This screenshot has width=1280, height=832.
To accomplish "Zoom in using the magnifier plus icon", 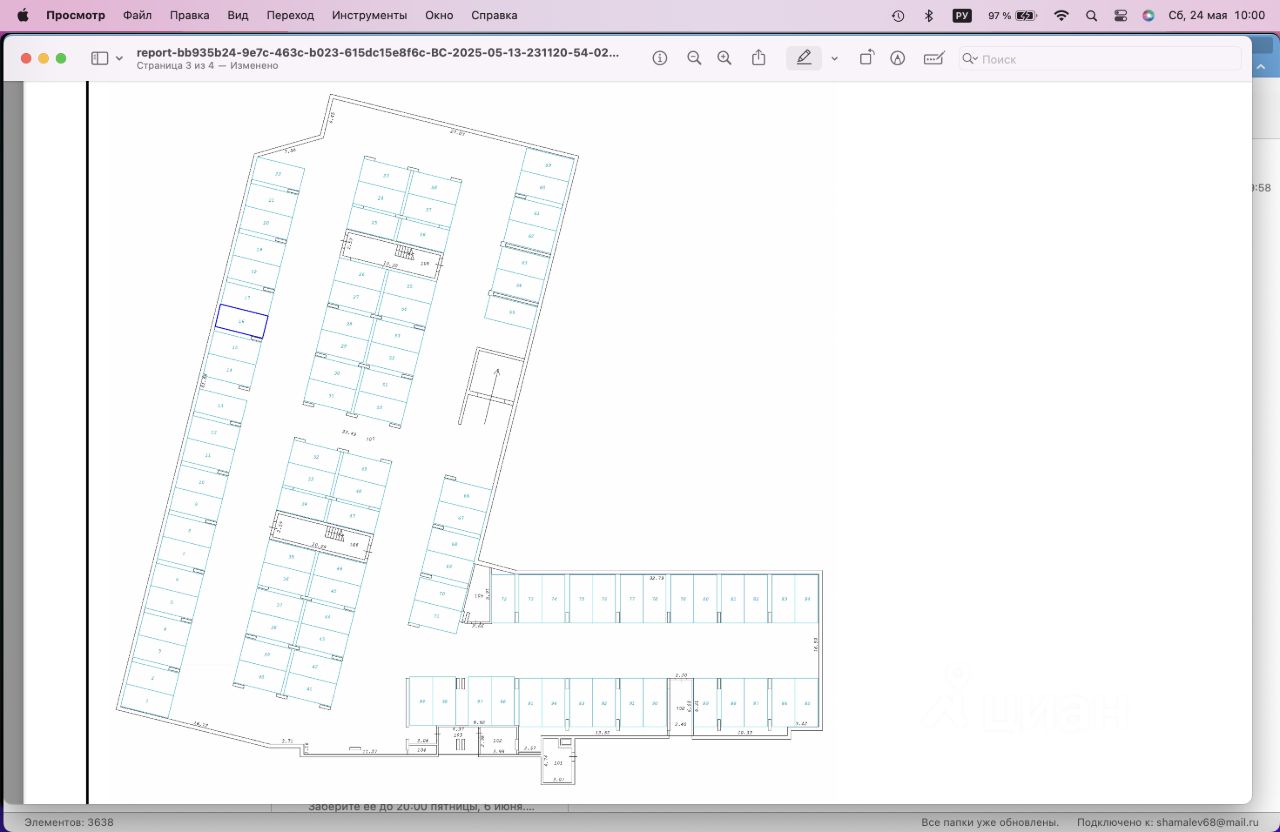I will coord(725,59).
